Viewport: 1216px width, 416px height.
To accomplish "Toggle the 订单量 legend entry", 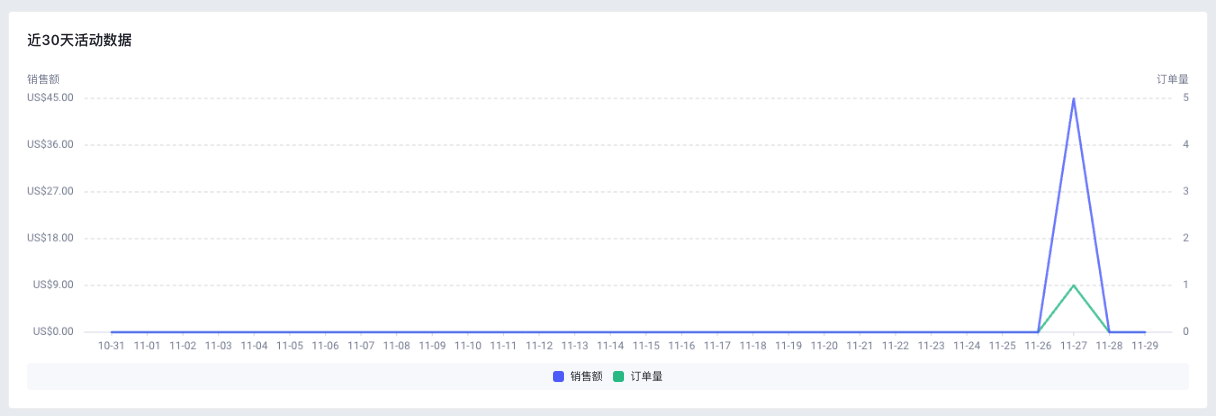I will [638, 376].
